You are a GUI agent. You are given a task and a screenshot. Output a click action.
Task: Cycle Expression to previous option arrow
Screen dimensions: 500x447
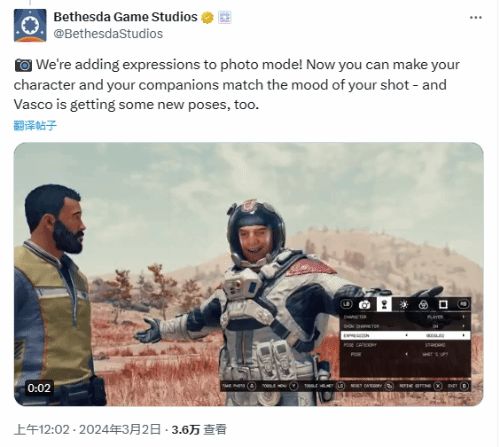406,335
